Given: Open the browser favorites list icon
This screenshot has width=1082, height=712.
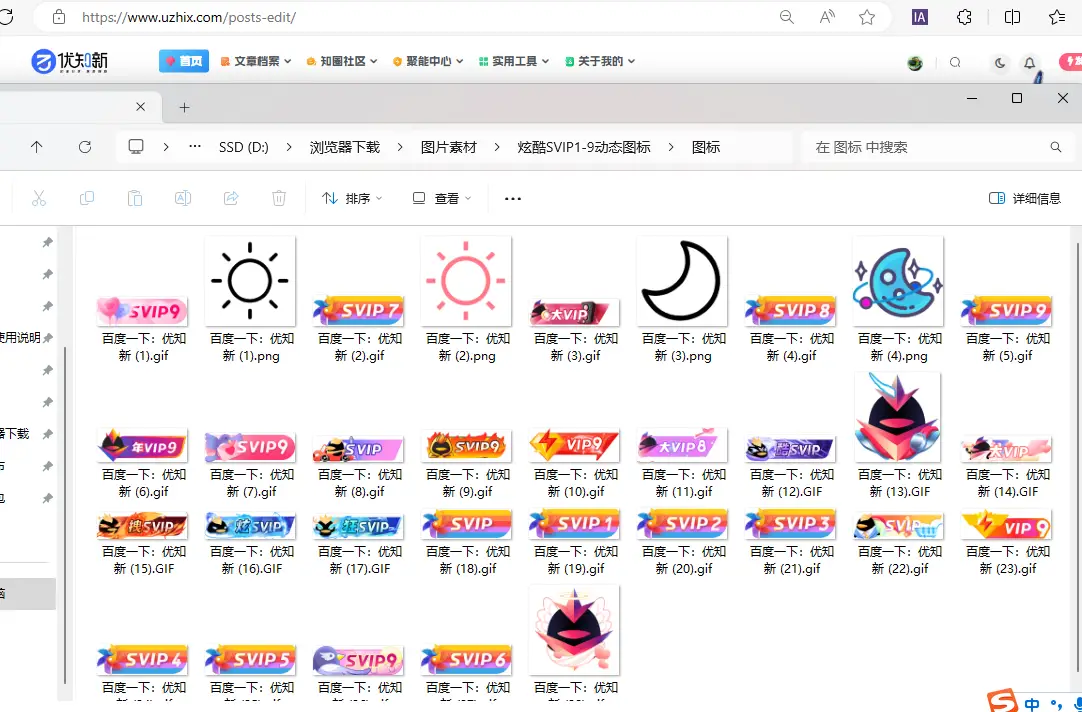Looking at the screenshot, I should coord(1056,17).
